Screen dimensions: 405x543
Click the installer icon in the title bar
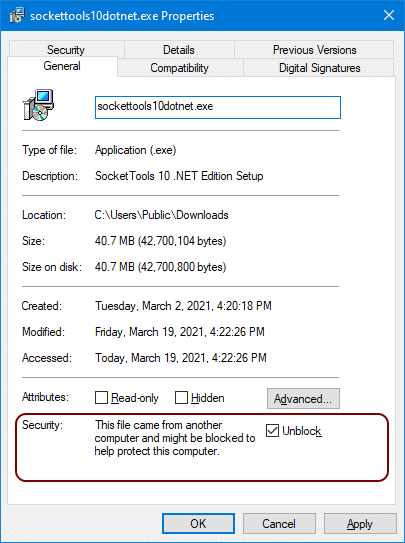pos(17,16)
